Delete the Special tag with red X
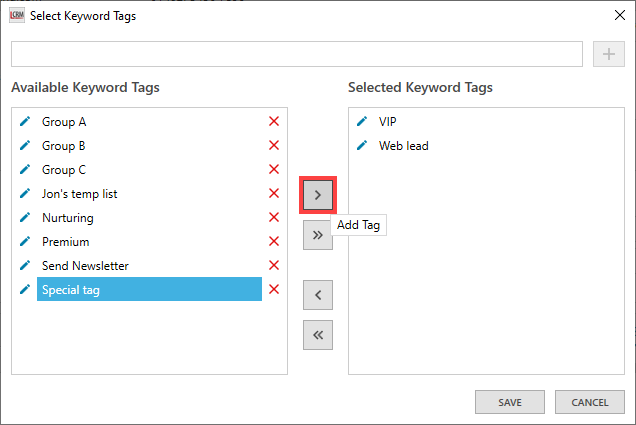The height and width of the screenshot is (425, 636). pyautogui.click(x=274, y=290)
